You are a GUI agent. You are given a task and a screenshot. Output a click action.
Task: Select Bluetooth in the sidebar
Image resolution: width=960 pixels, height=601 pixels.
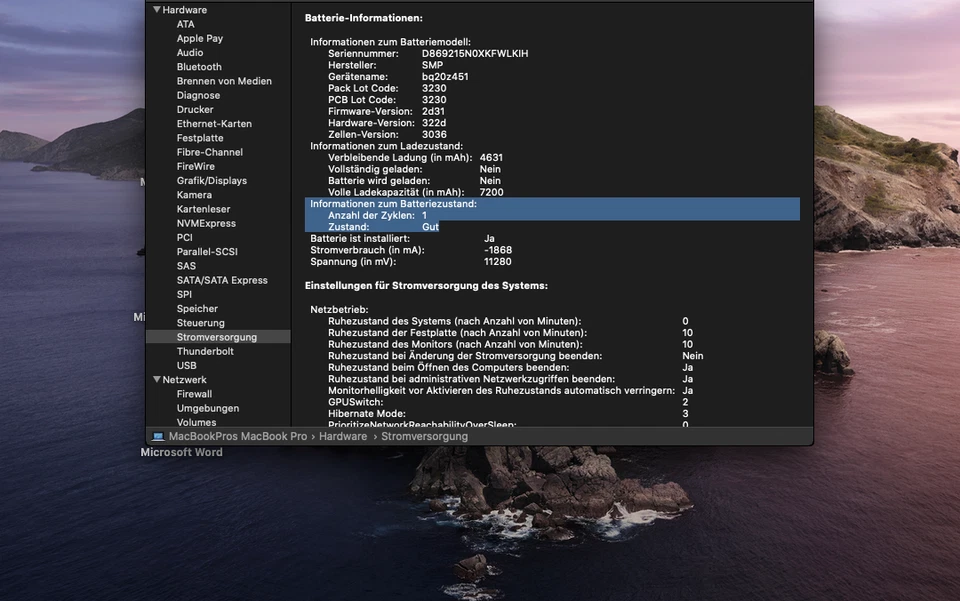(199, 67)
